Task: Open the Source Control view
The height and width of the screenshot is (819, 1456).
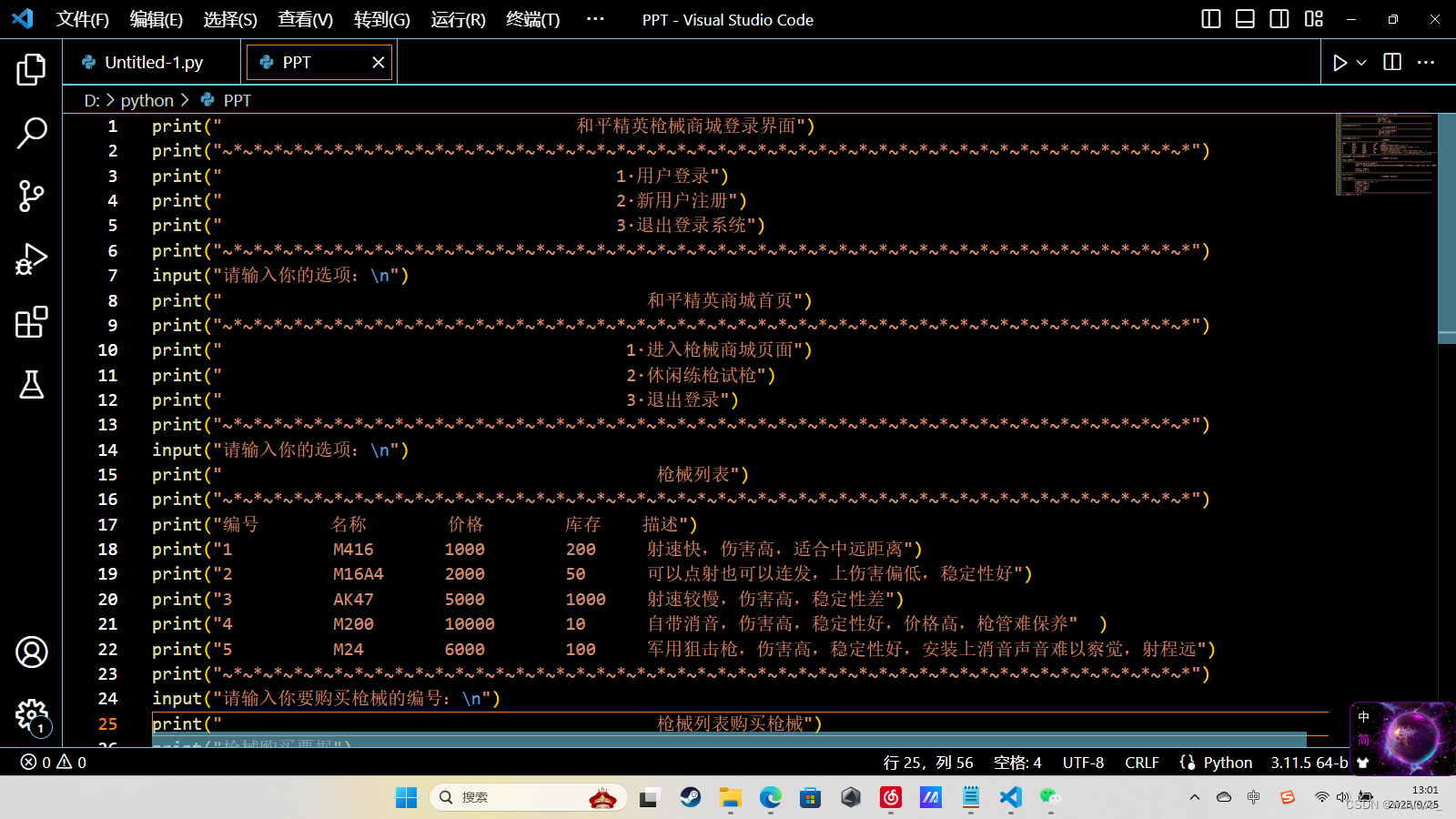Action: click(x=31, y=196)
